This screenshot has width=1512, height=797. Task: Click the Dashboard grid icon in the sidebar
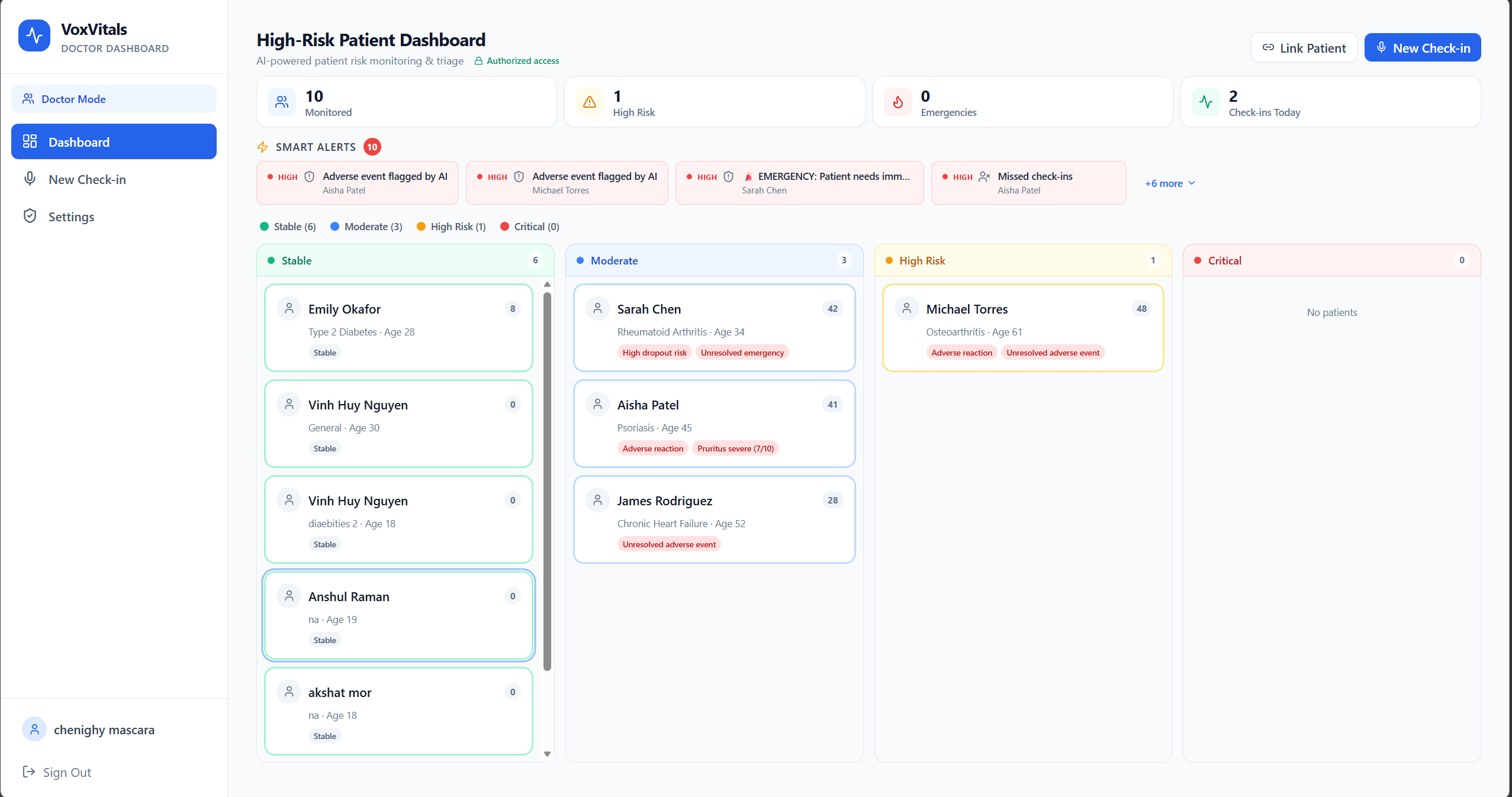tap(30, 141)
